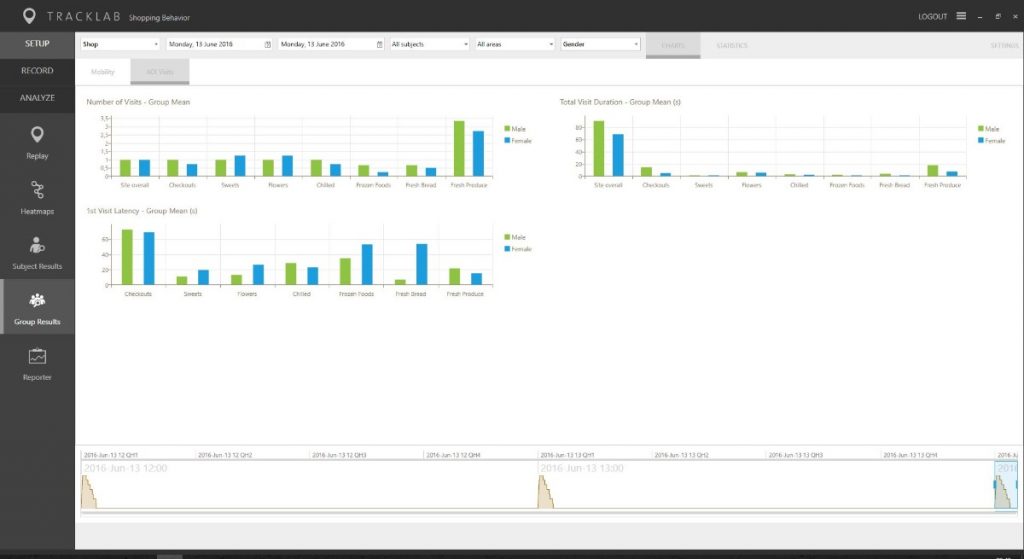Image resolution: width=1024 pixels, height=559 pixels.
Task: Switch to the SETUP section
Action: (x=37, y=44)
